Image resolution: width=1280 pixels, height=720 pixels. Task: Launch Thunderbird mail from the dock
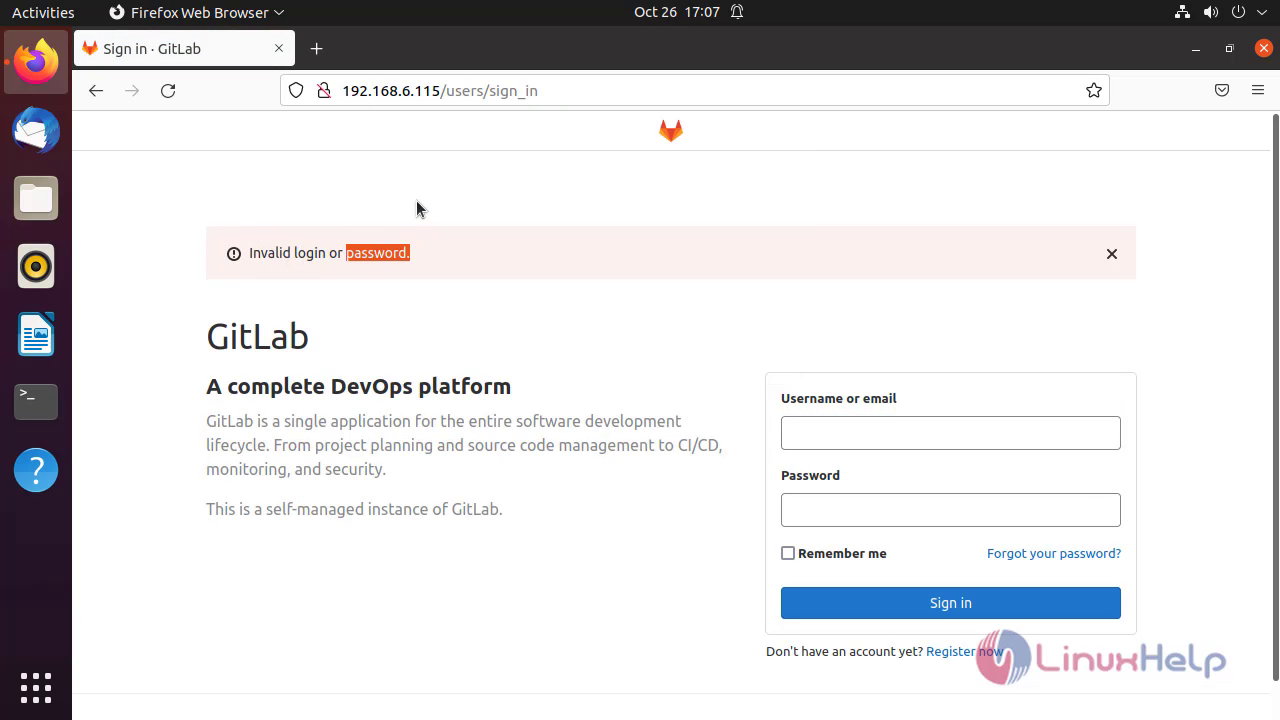[36, 130]
